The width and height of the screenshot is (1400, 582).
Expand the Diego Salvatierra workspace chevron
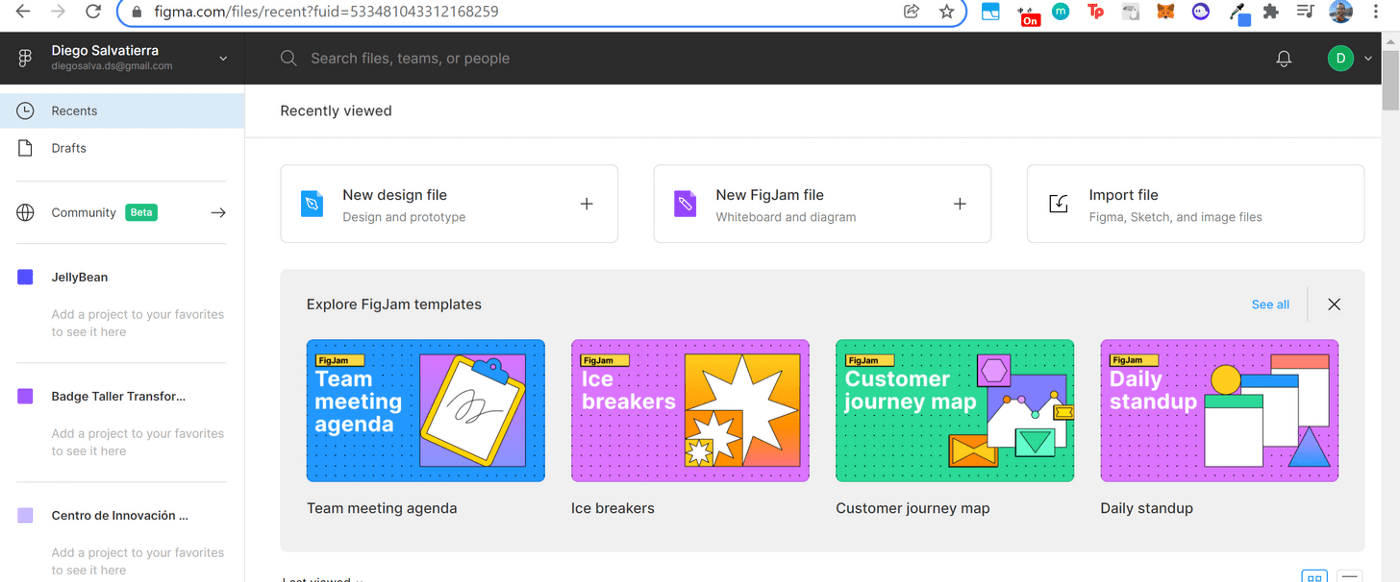[223, 58]
